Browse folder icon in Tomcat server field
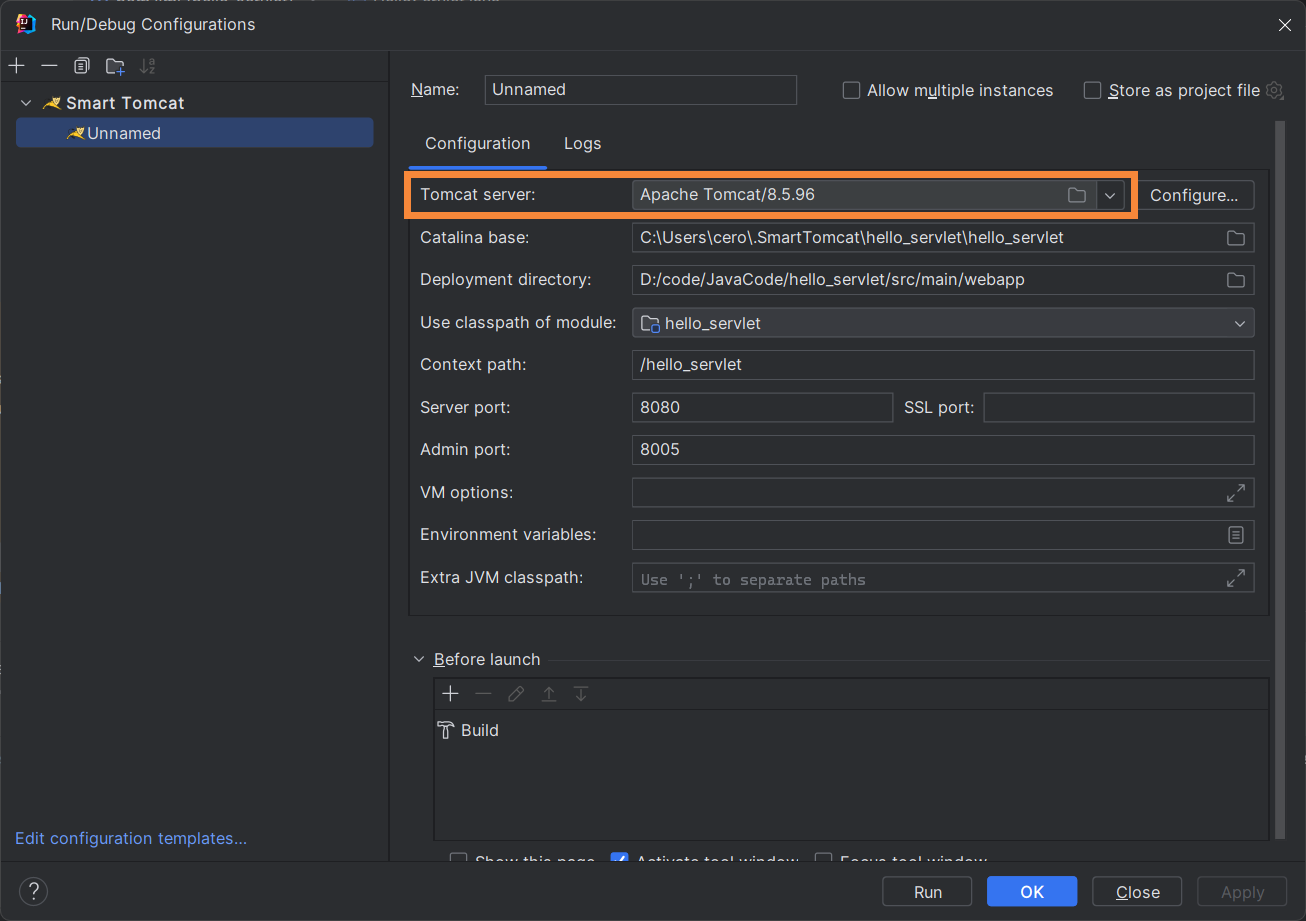 click(1077, 195)
